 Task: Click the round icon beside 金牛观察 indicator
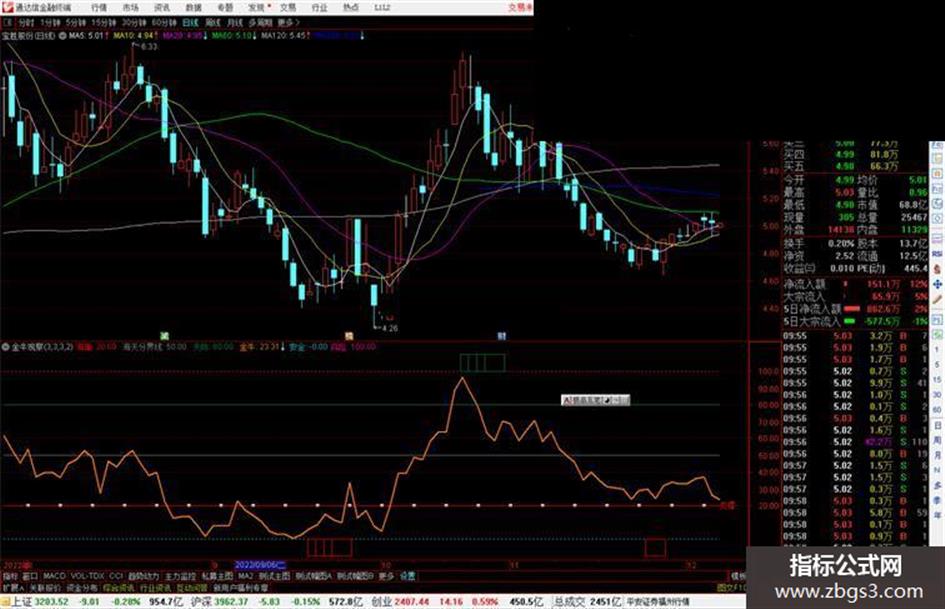[x=5, y=347]
